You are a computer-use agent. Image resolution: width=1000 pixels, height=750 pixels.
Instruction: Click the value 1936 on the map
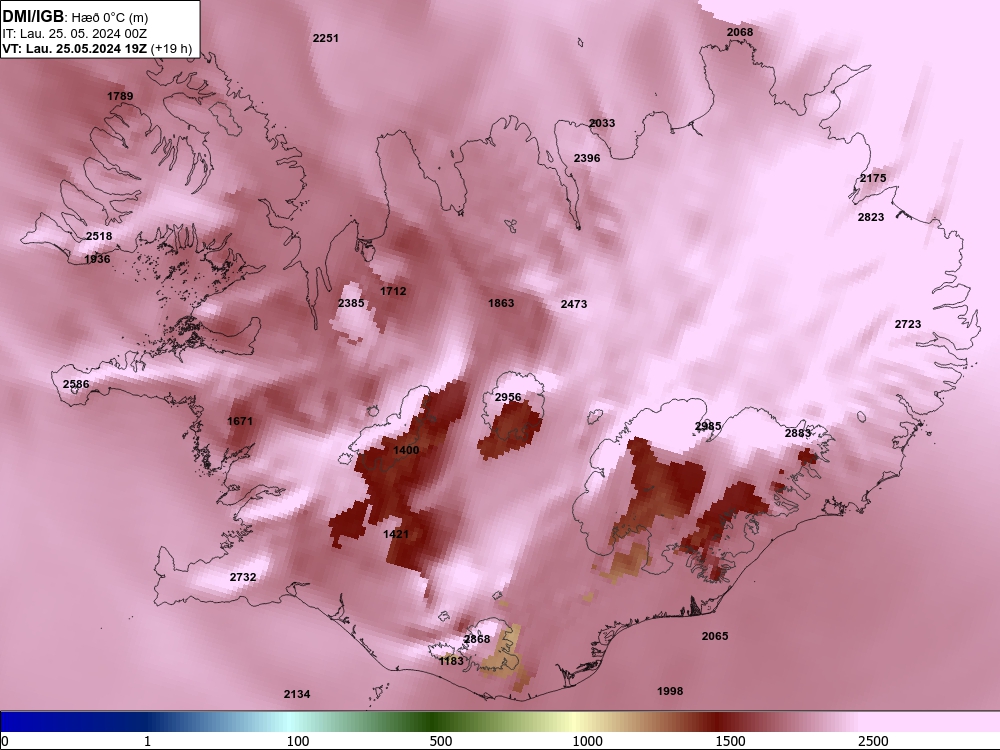pos(97,259)
